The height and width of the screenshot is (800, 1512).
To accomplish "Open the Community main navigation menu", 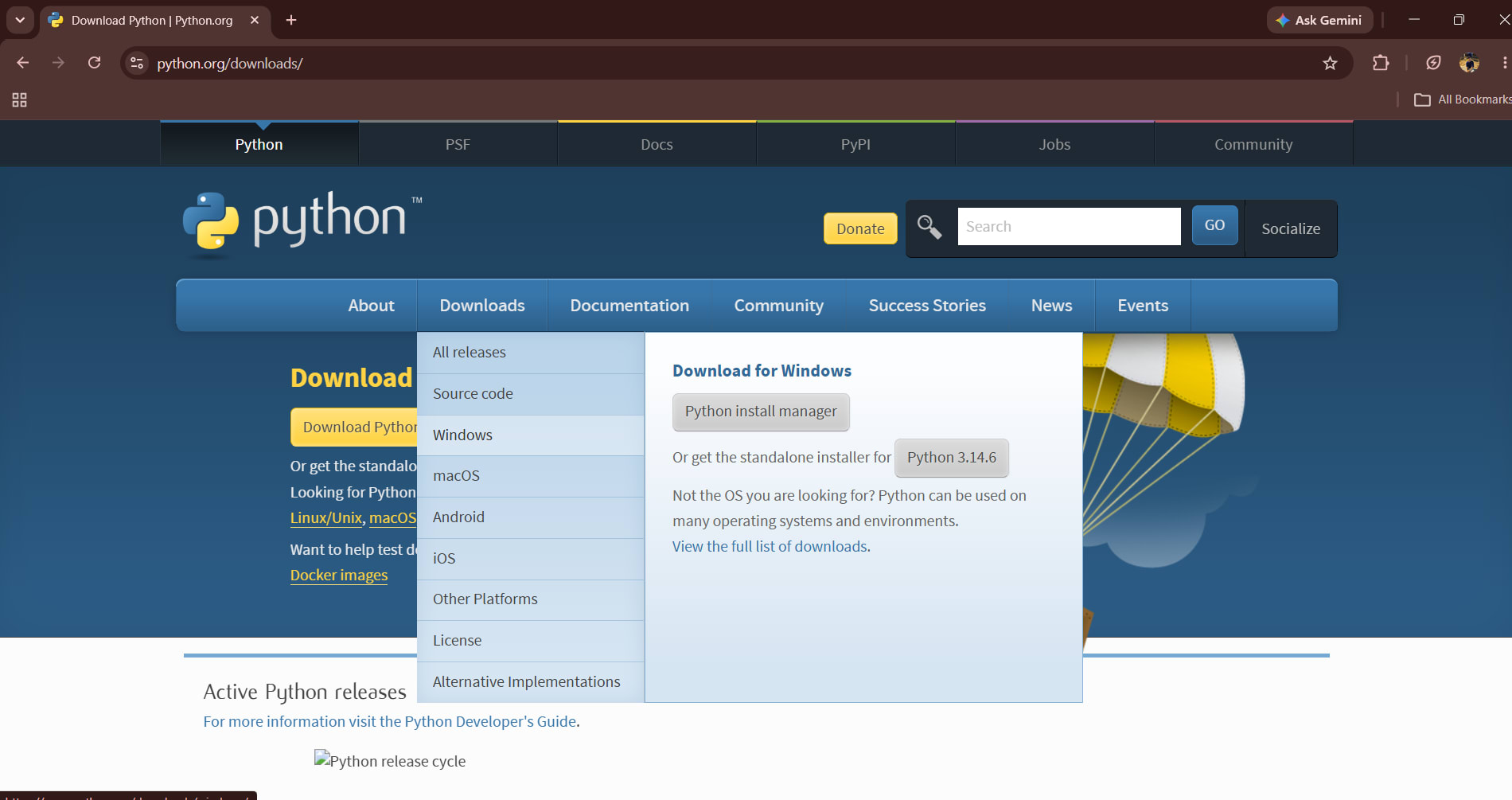I will click(x=779, y=306).
